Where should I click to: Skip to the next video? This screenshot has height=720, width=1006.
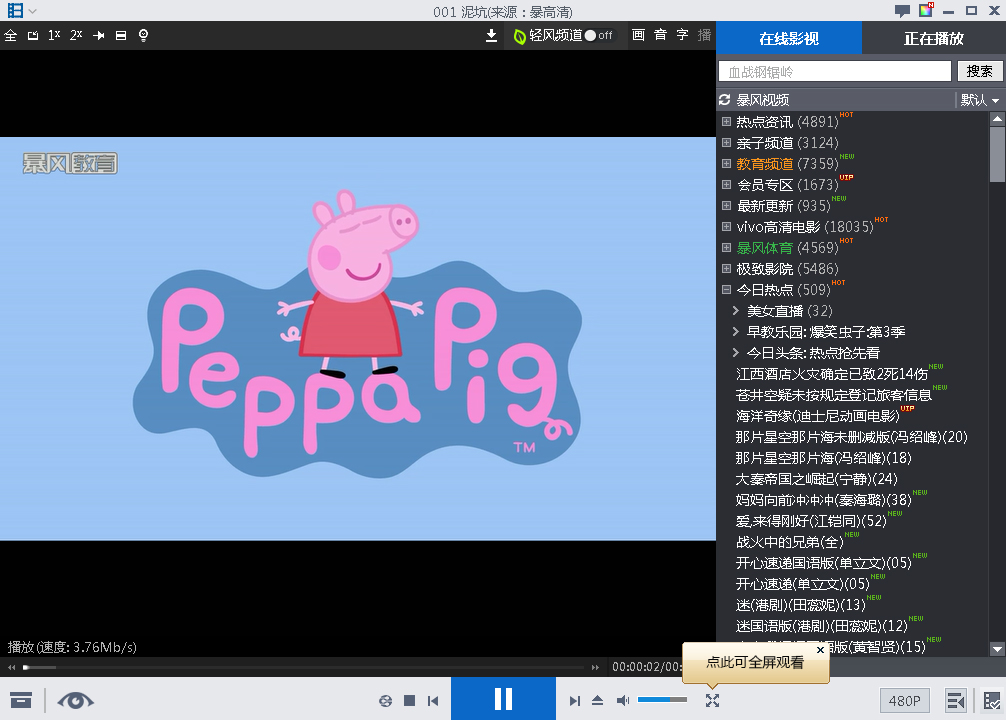click(x=574, y=701)
